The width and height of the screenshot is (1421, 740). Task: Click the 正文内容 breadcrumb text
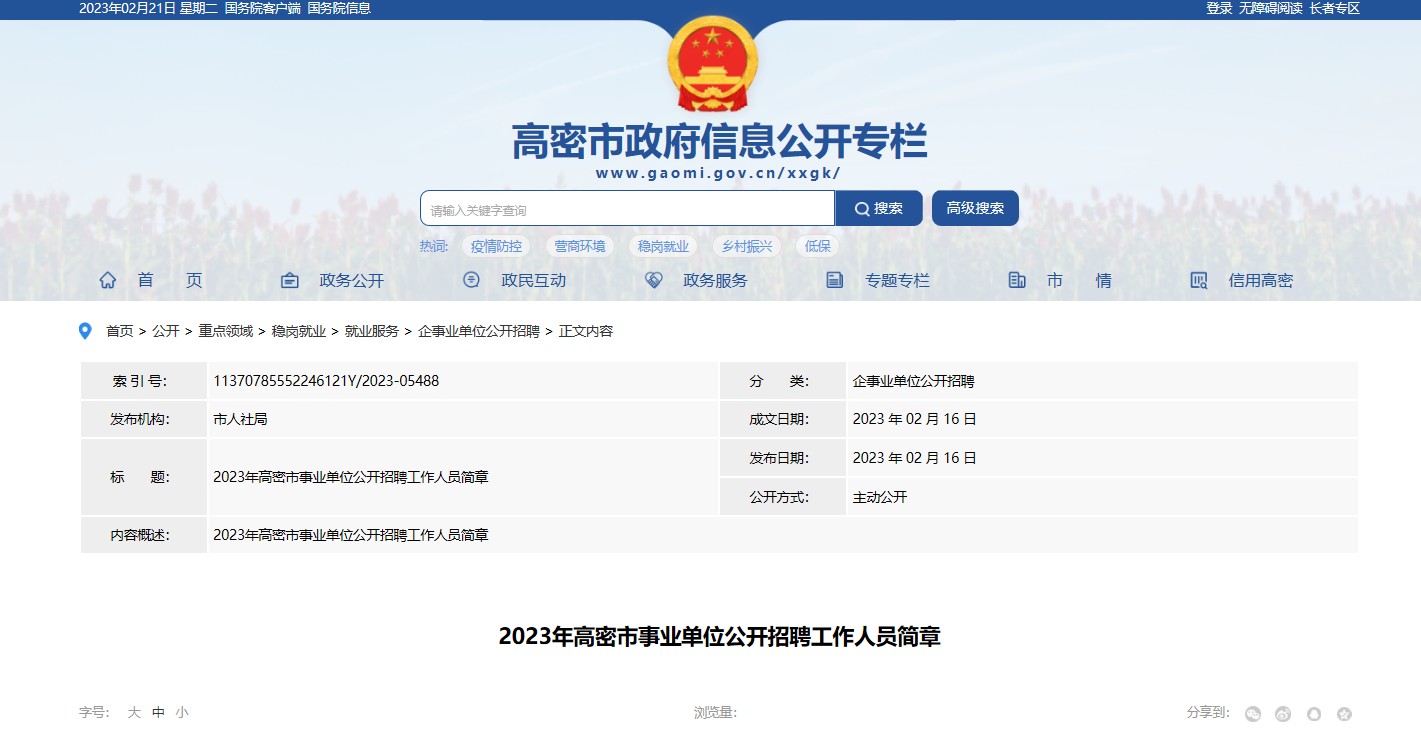click(586, 331)
